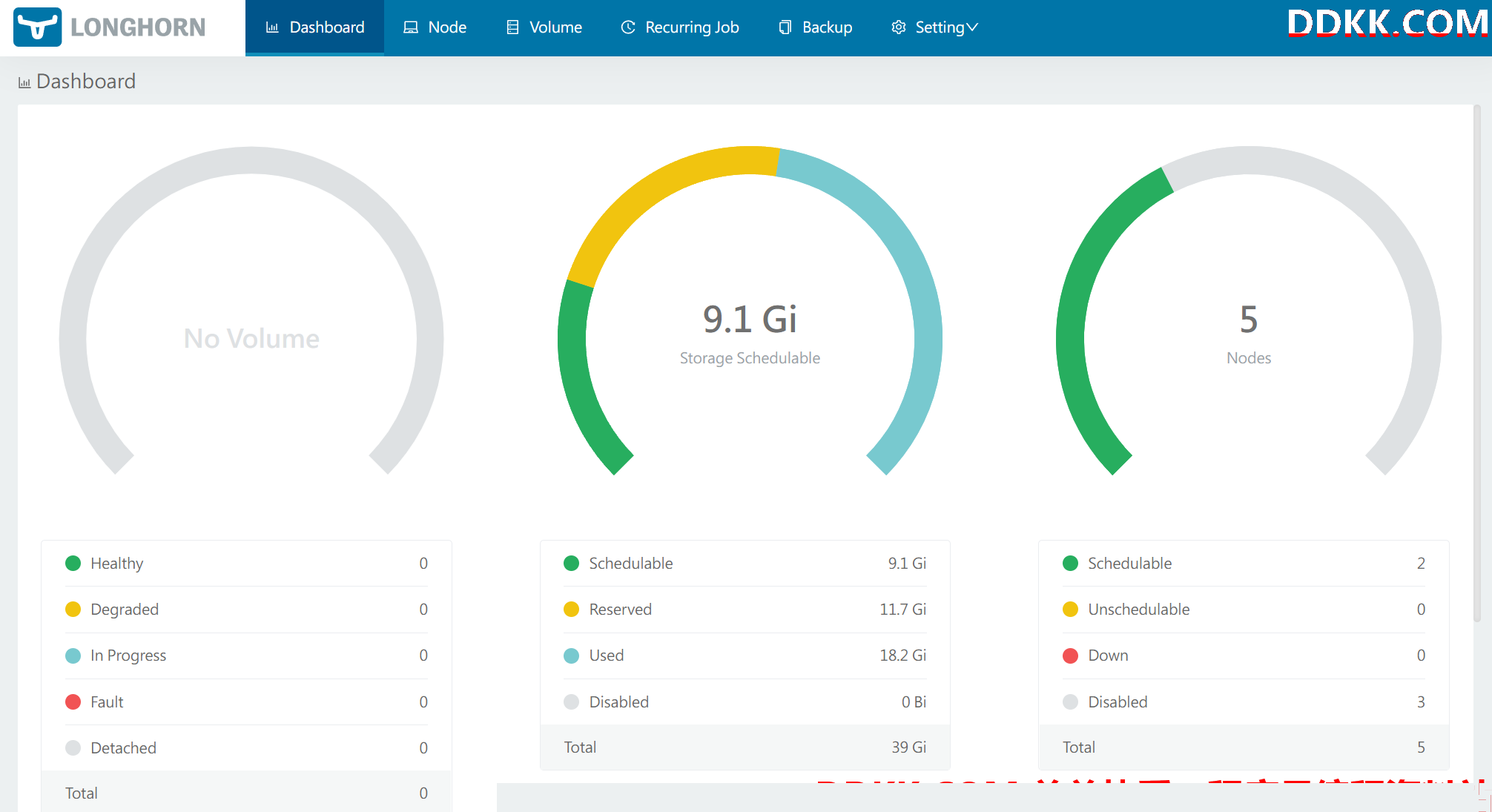Click the 5 Nodes center value
Viewport: 1492px width, 812px height.
(1249, 320)
